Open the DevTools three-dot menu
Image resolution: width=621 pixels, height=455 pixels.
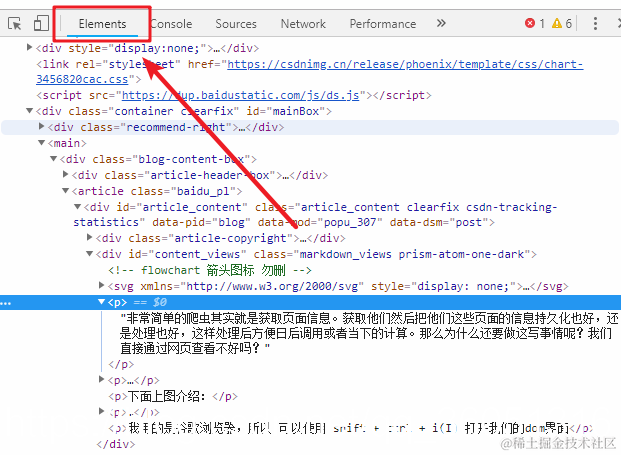click(x=595, y=23)
